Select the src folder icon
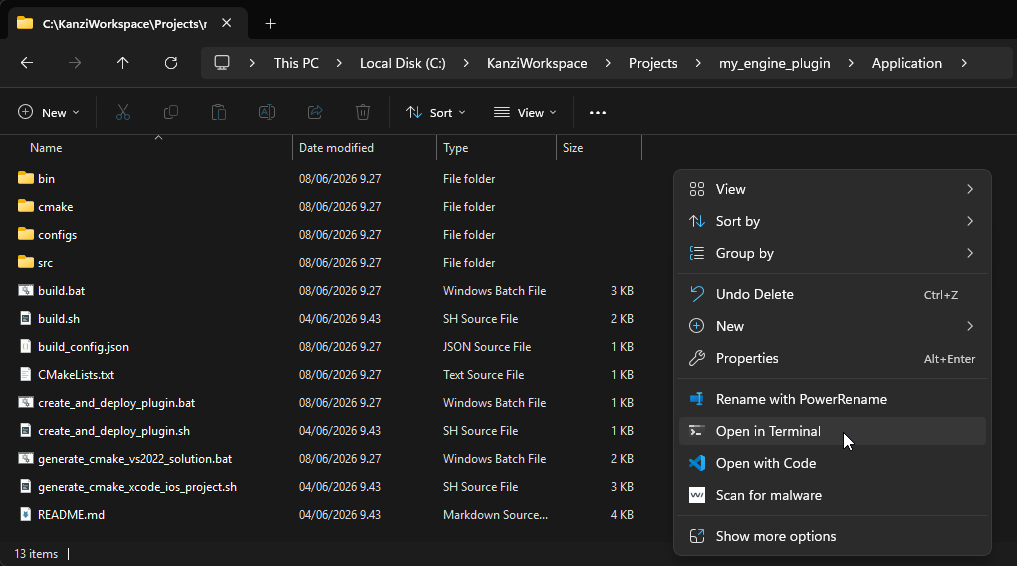Screen dimensions: 1017x566 pyautogui.click(x=26, y=262)
